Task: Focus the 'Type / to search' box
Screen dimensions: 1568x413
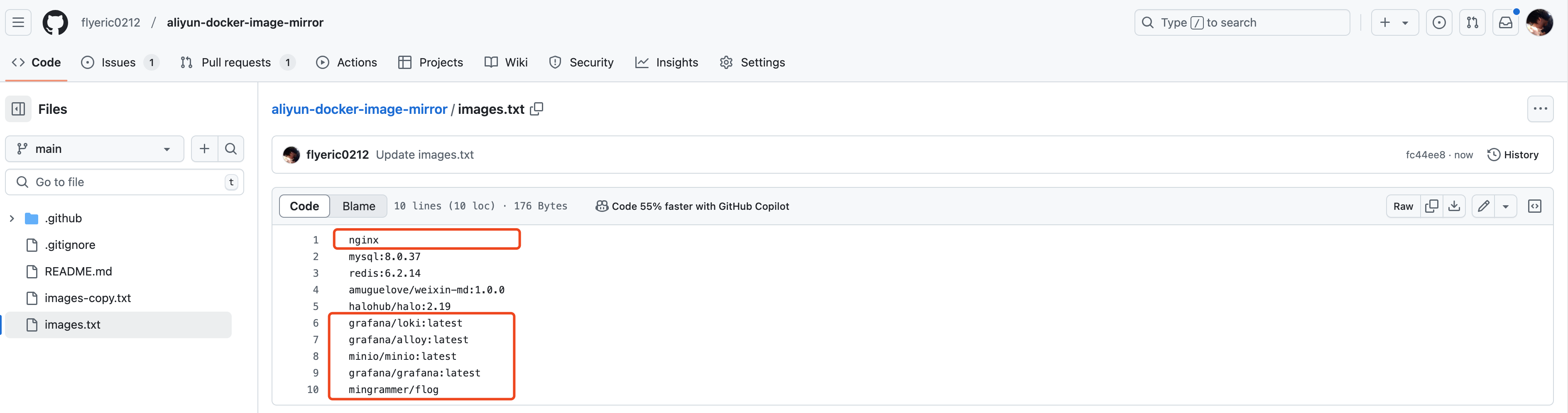Action: tap(1242, 22)
